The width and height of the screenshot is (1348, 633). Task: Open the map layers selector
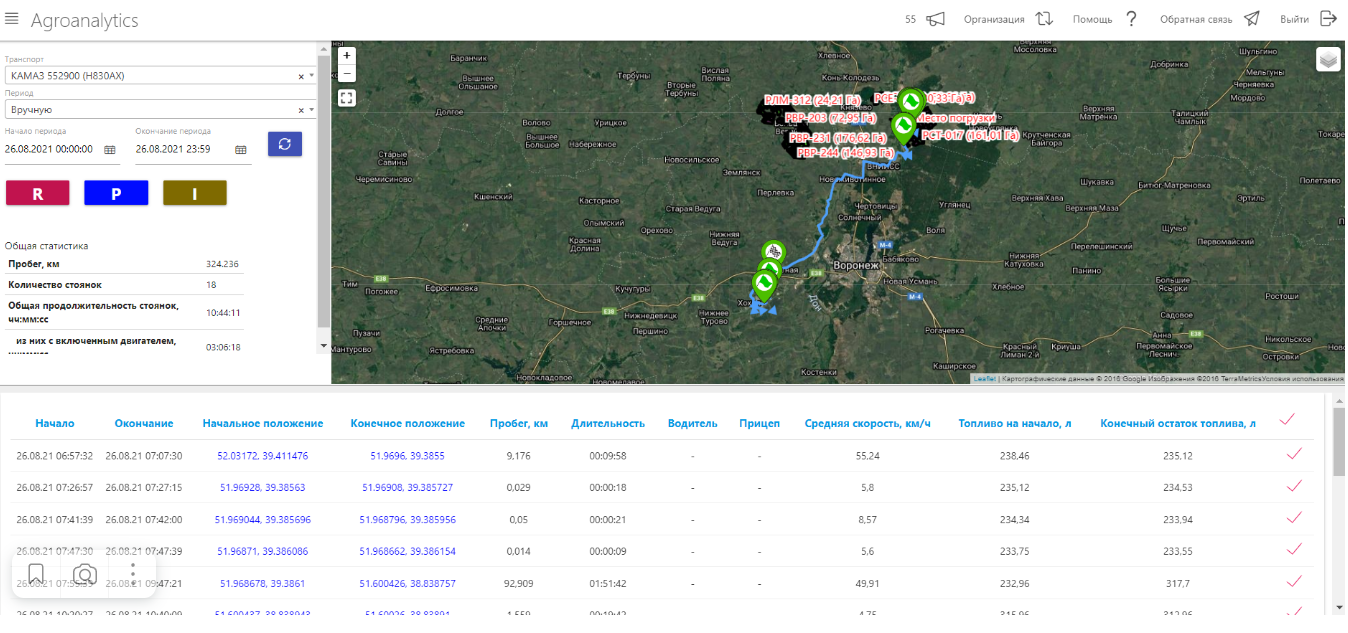click(1328, 60)
